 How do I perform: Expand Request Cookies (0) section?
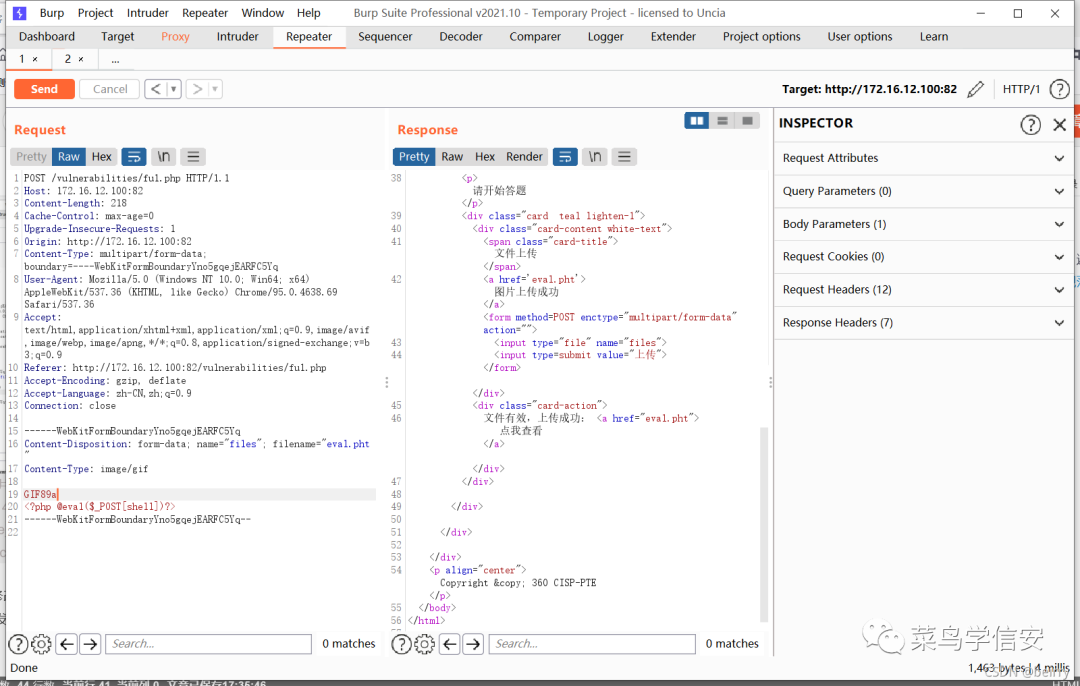point(923,257)
